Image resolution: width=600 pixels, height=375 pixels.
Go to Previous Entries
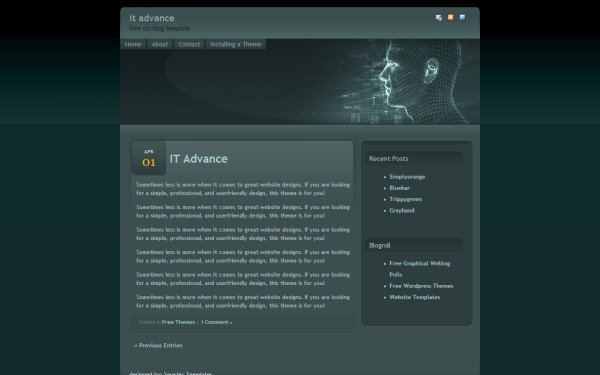[158, 346]
